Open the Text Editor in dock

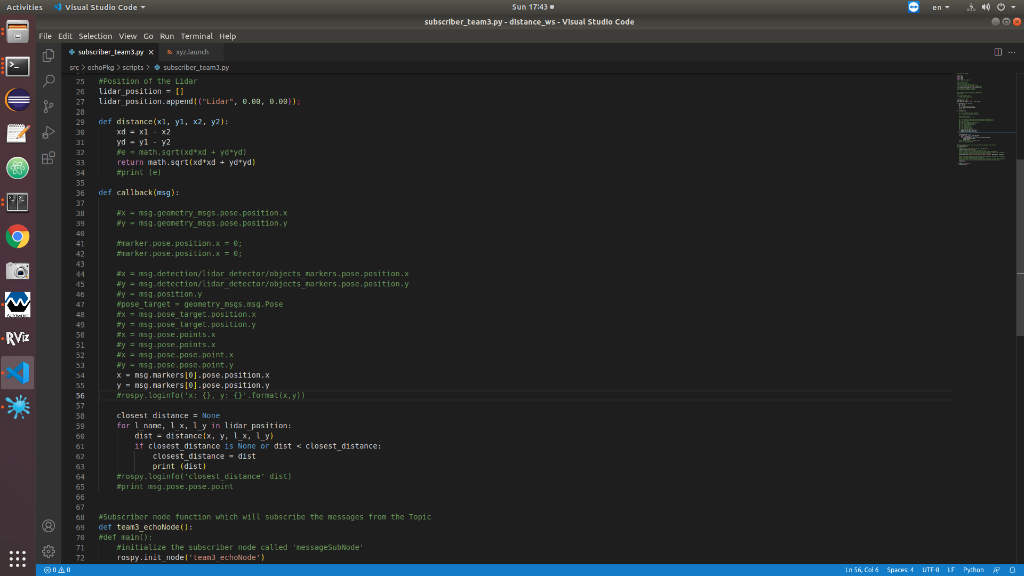point(18,134)
